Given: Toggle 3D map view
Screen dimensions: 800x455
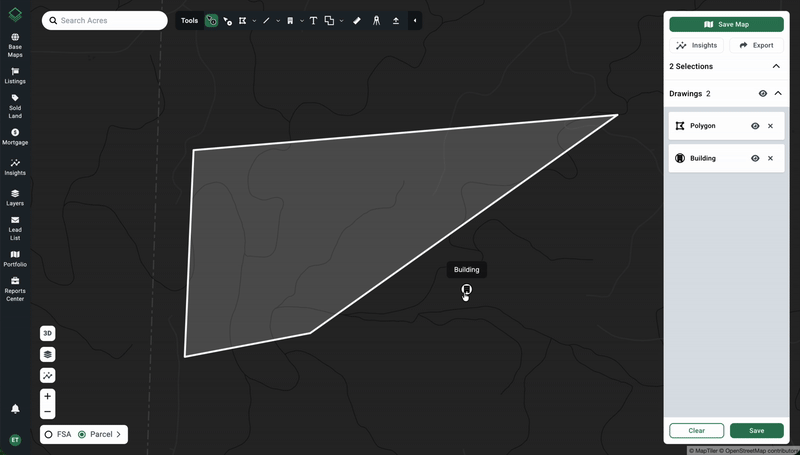Looking at the screenshot, I should 47,333.
